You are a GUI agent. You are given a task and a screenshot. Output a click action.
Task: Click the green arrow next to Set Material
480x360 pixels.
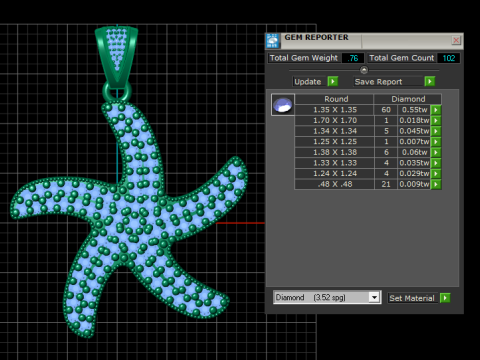[x=445, y=298]
